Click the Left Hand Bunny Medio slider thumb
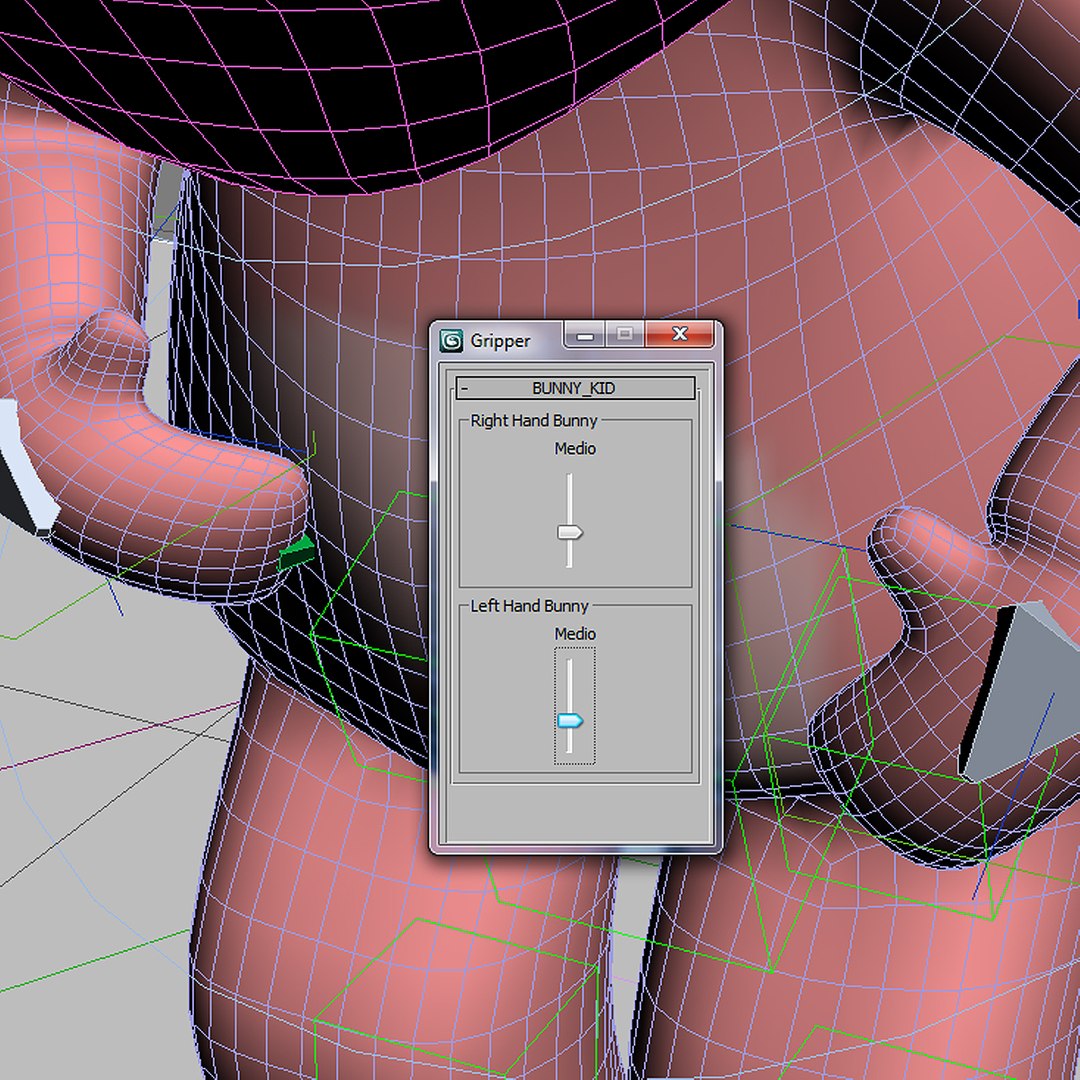 pos(570,720)
